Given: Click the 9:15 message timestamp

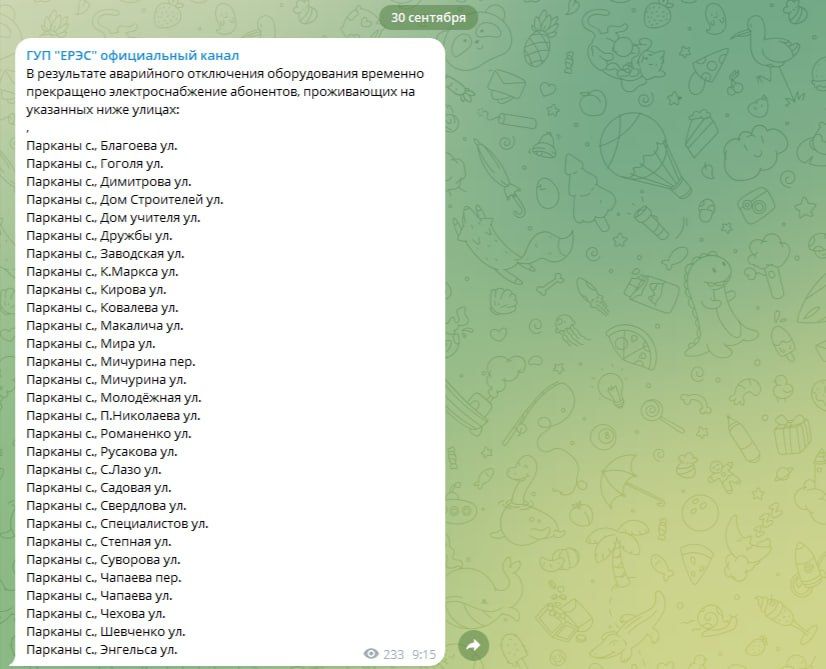Looking at the screenshot, I should (424, 654).
